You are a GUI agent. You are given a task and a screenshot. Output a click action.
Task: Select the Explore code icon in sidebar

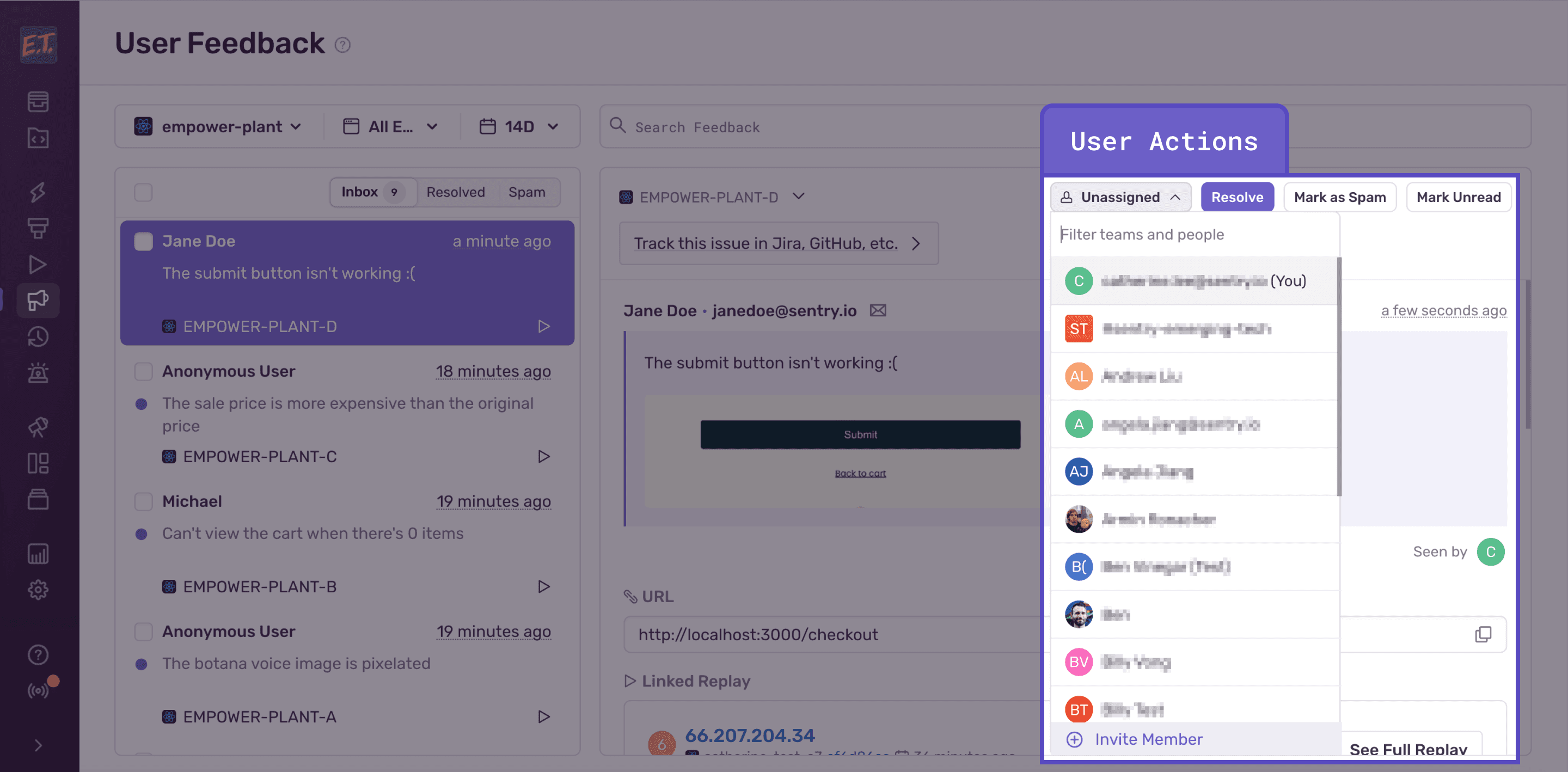coord(38,138)
